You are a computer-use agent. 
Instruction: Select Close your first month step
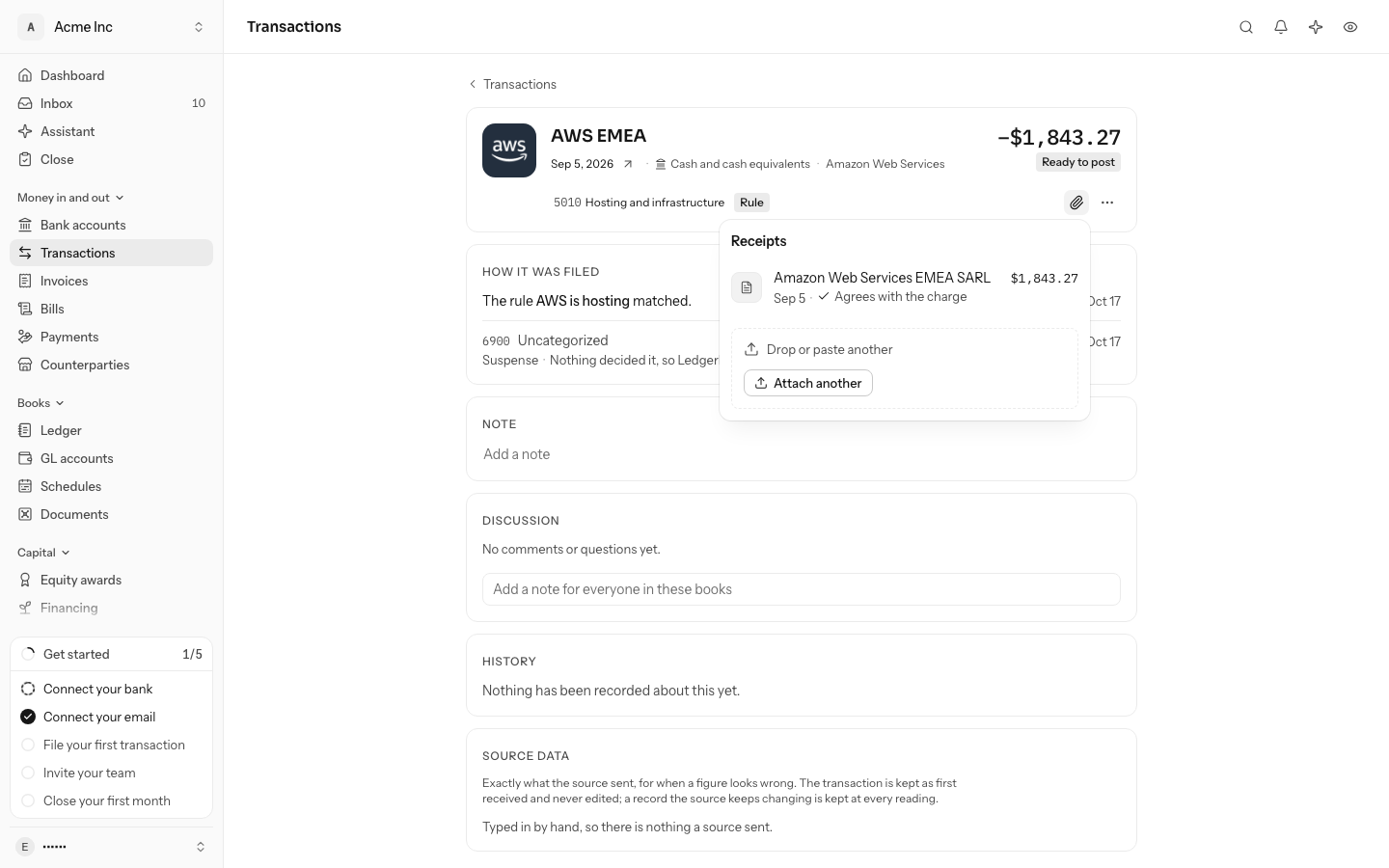(112, 800)
